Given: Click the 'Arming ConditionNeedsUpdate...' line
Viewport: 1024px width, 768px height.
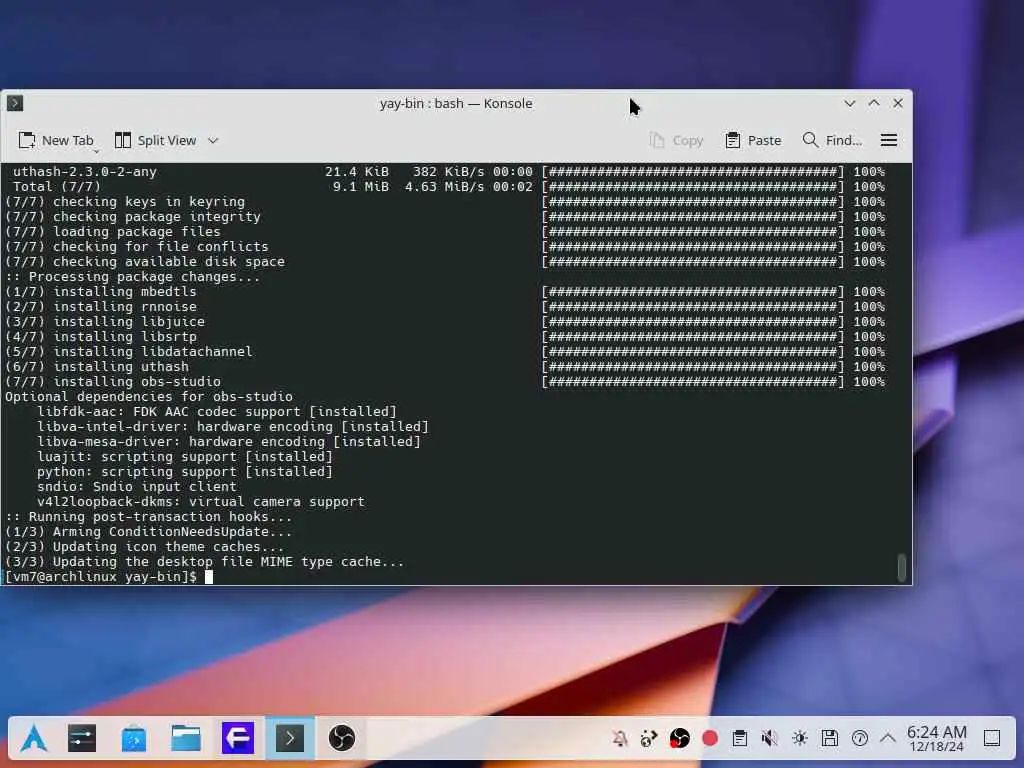Looking at the screenshot, I should click(x=148, y=532).
